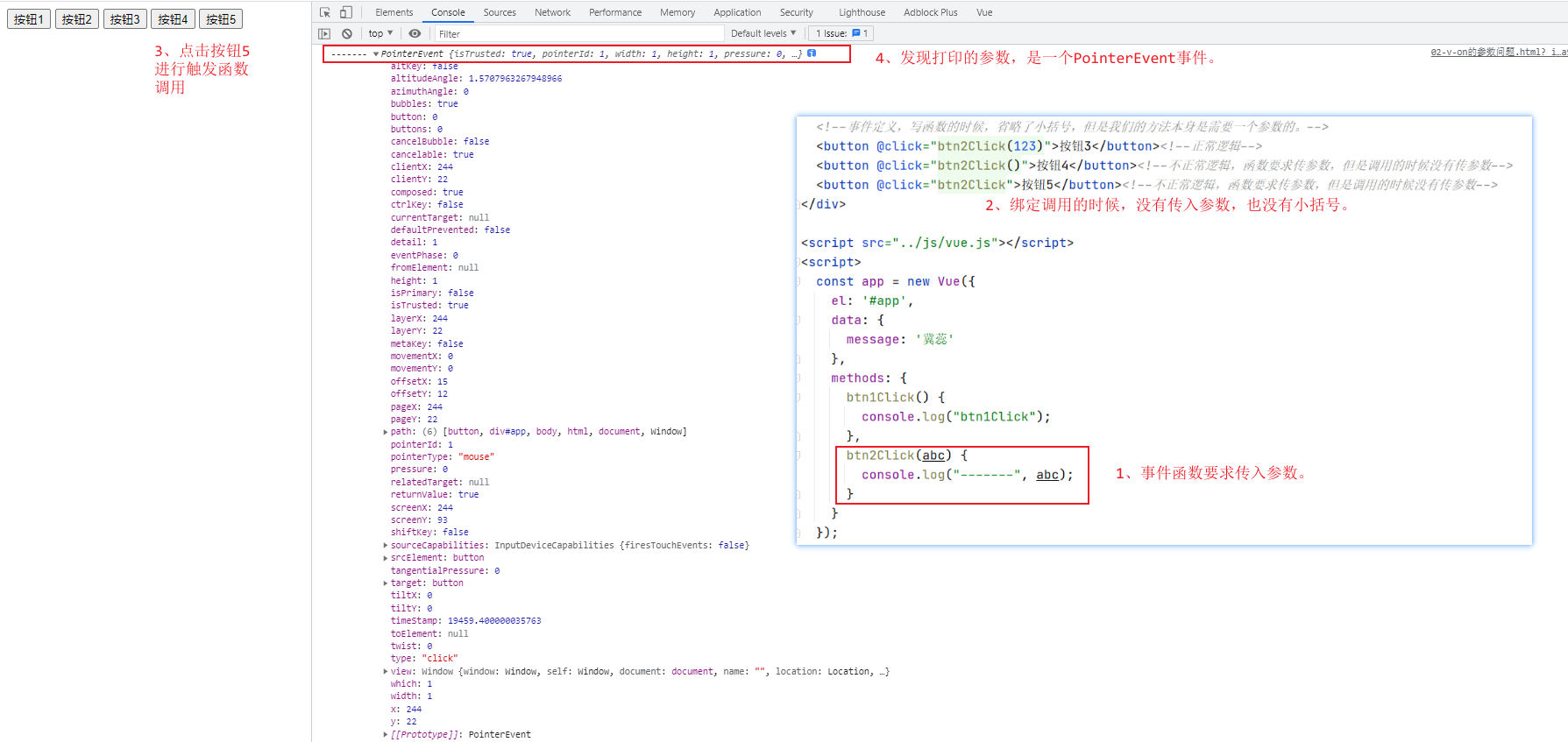Viewport: 1568px width, 742px height.
Task: Open the Performance tab
Action: click(615, 12)
